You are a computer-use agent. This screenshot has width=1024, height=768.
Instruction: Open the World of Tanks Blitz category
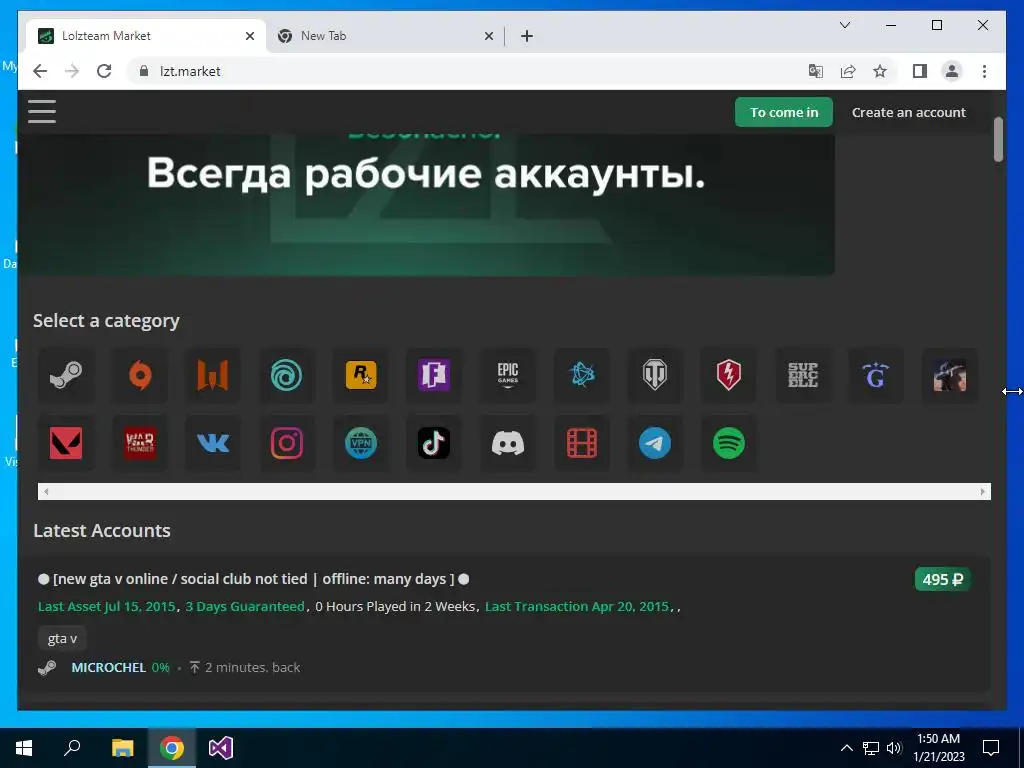(x=729, y=376)
